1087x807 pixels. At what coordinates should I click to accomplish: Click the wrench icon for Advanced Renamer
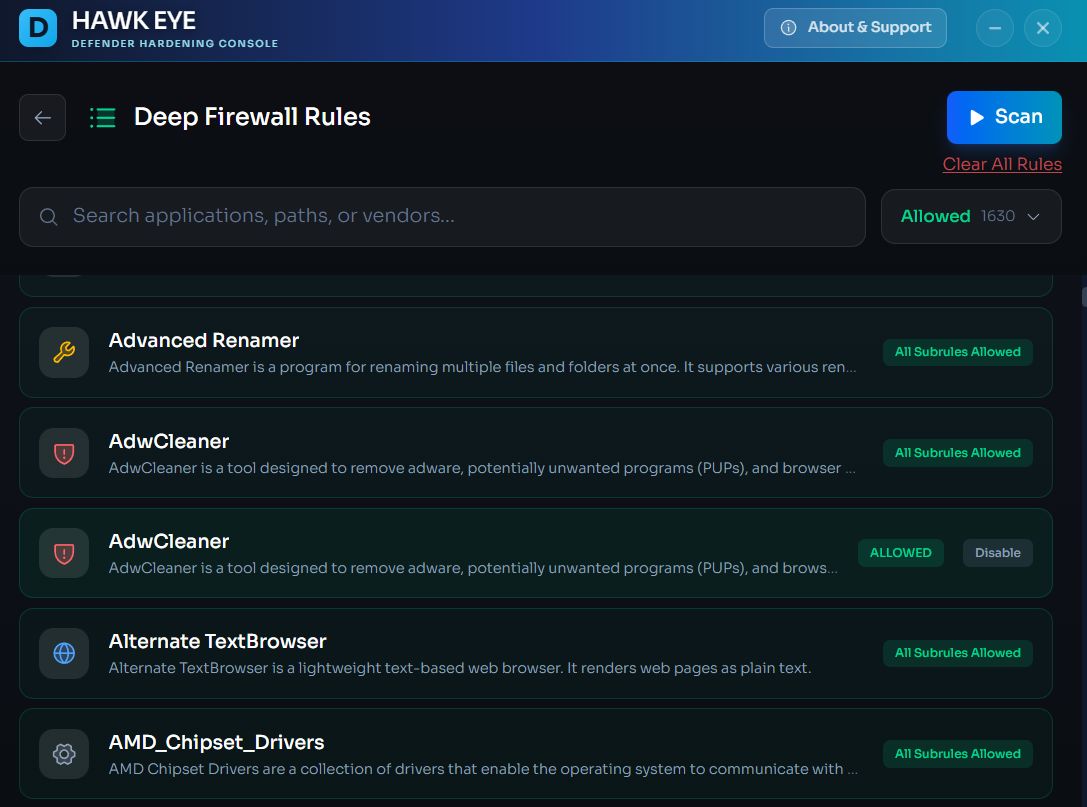[x=64, y=352]
